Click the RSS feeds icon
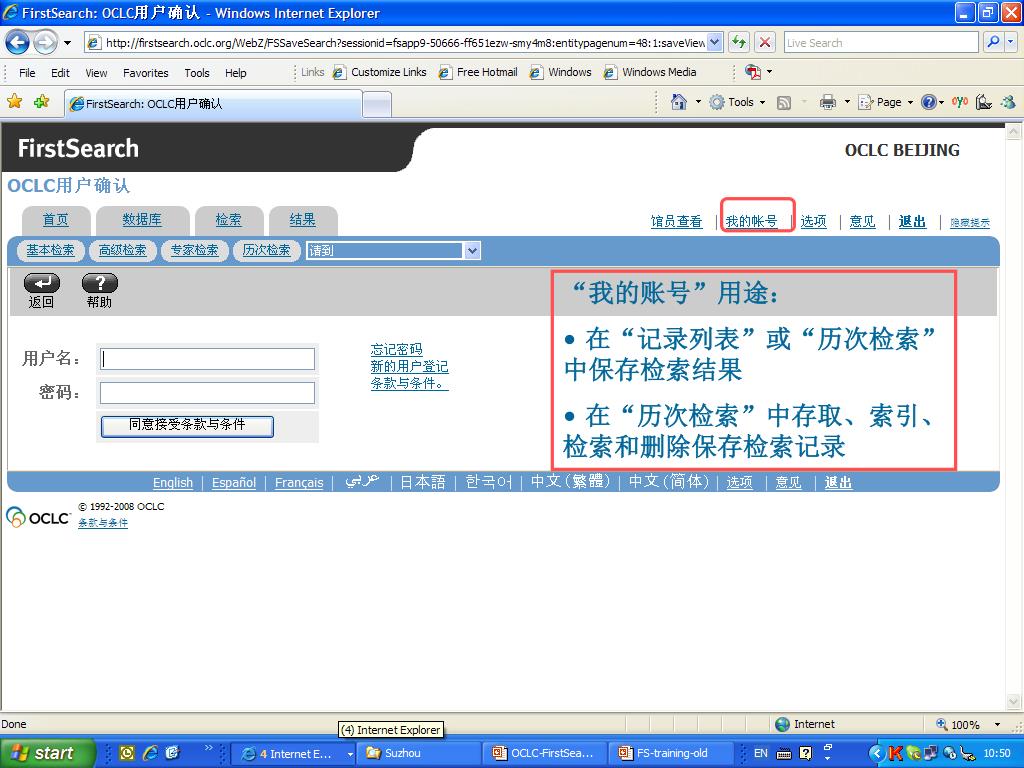The width and height of the screenshot is (1024, 768). pyautogui.click(x=784, y=103)
